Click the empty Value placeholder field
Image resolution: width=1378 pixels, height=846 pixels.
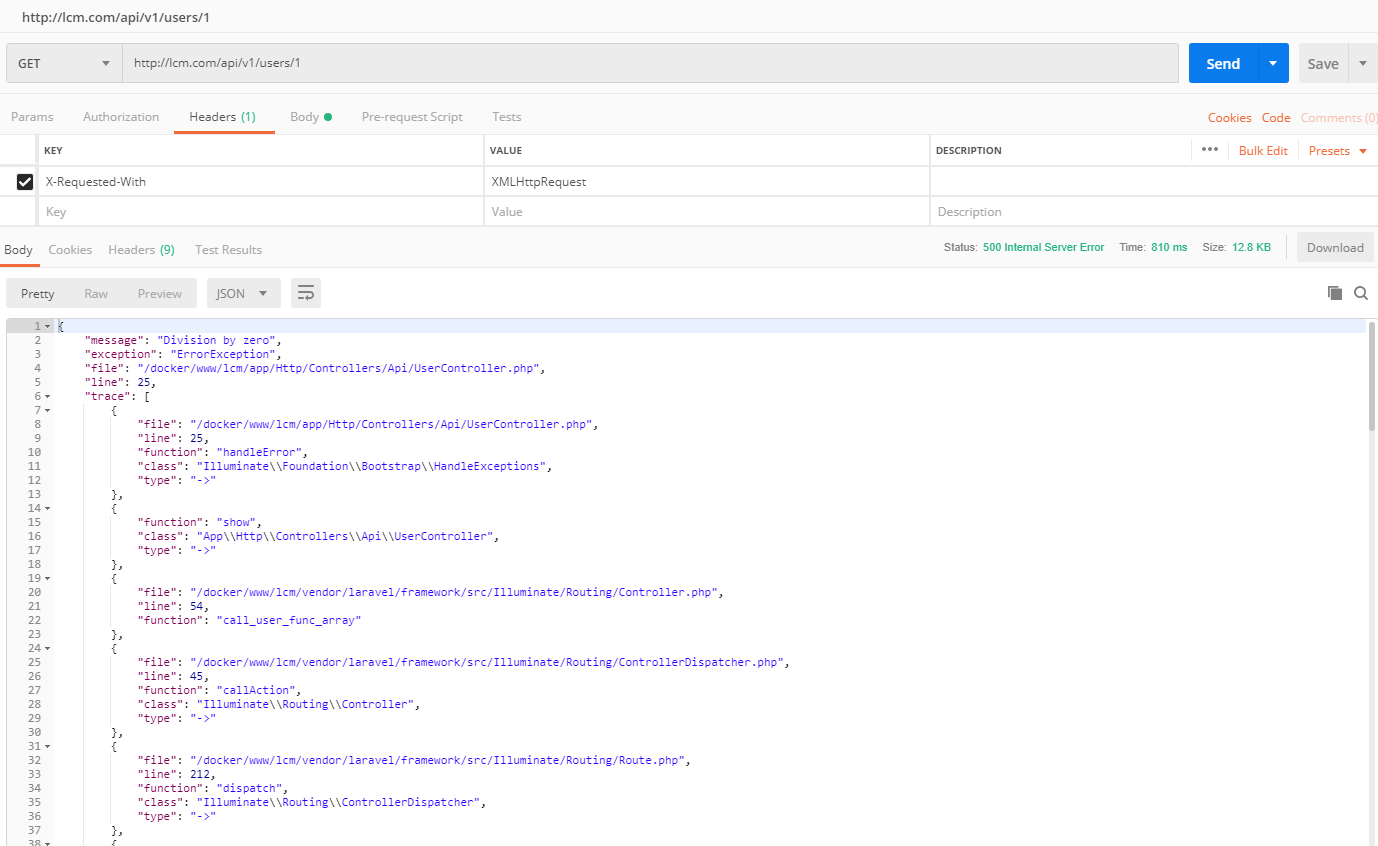(707, 212)
